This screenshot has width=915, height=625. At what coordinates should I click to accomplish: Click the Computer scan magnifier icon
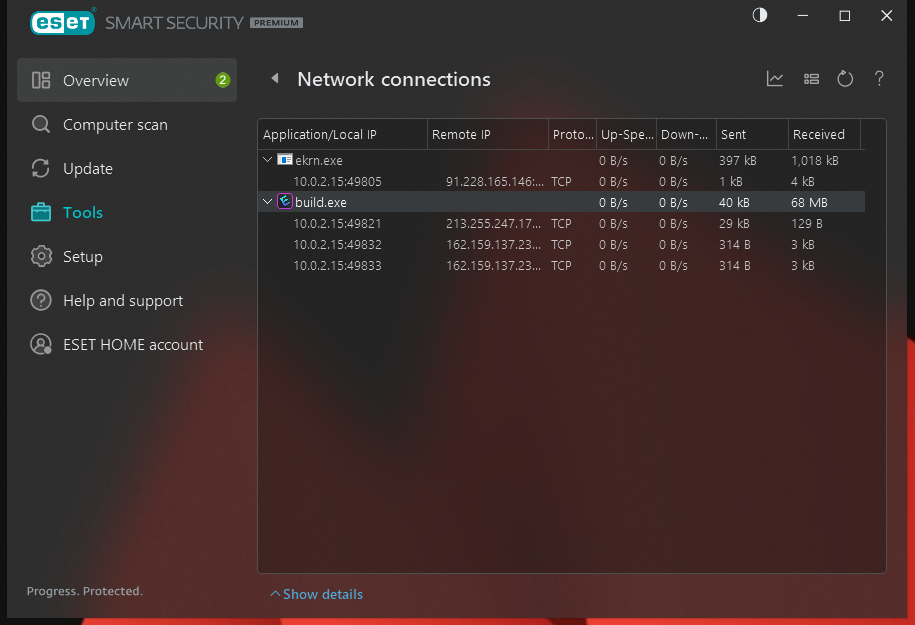tap(41, 124)
